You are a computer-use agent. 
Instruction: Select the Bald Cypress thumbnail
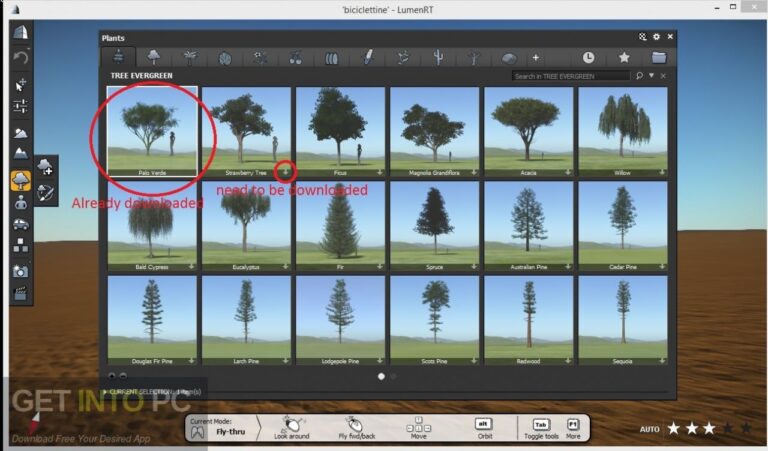click(152, 226)
